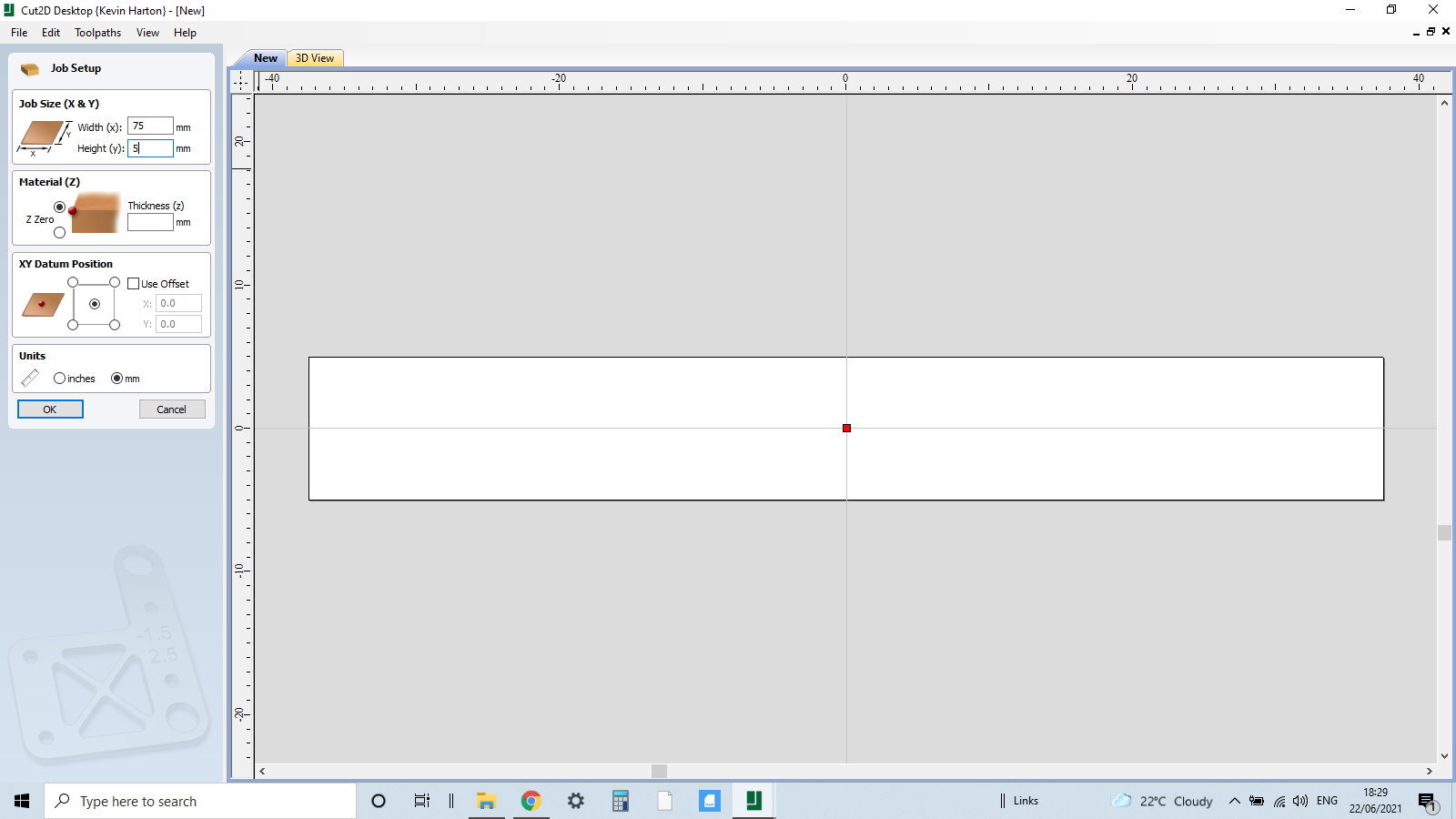Screen dimensions: 1456x819
Task: Cancel the Job Setup dialog
Action: point(172,409)
